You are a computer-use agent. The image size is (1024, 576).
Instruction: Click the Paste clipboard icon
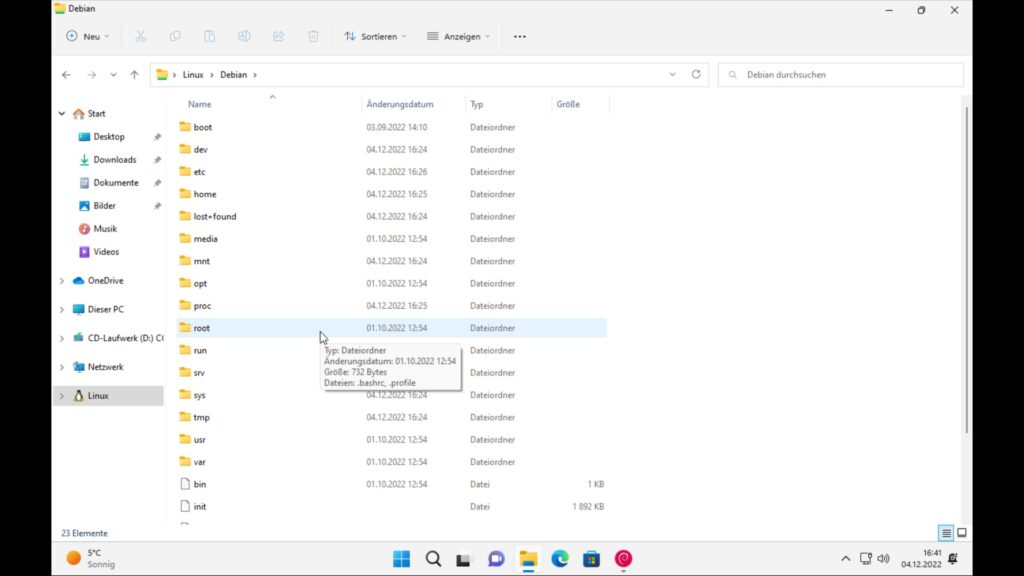(210, 37)
